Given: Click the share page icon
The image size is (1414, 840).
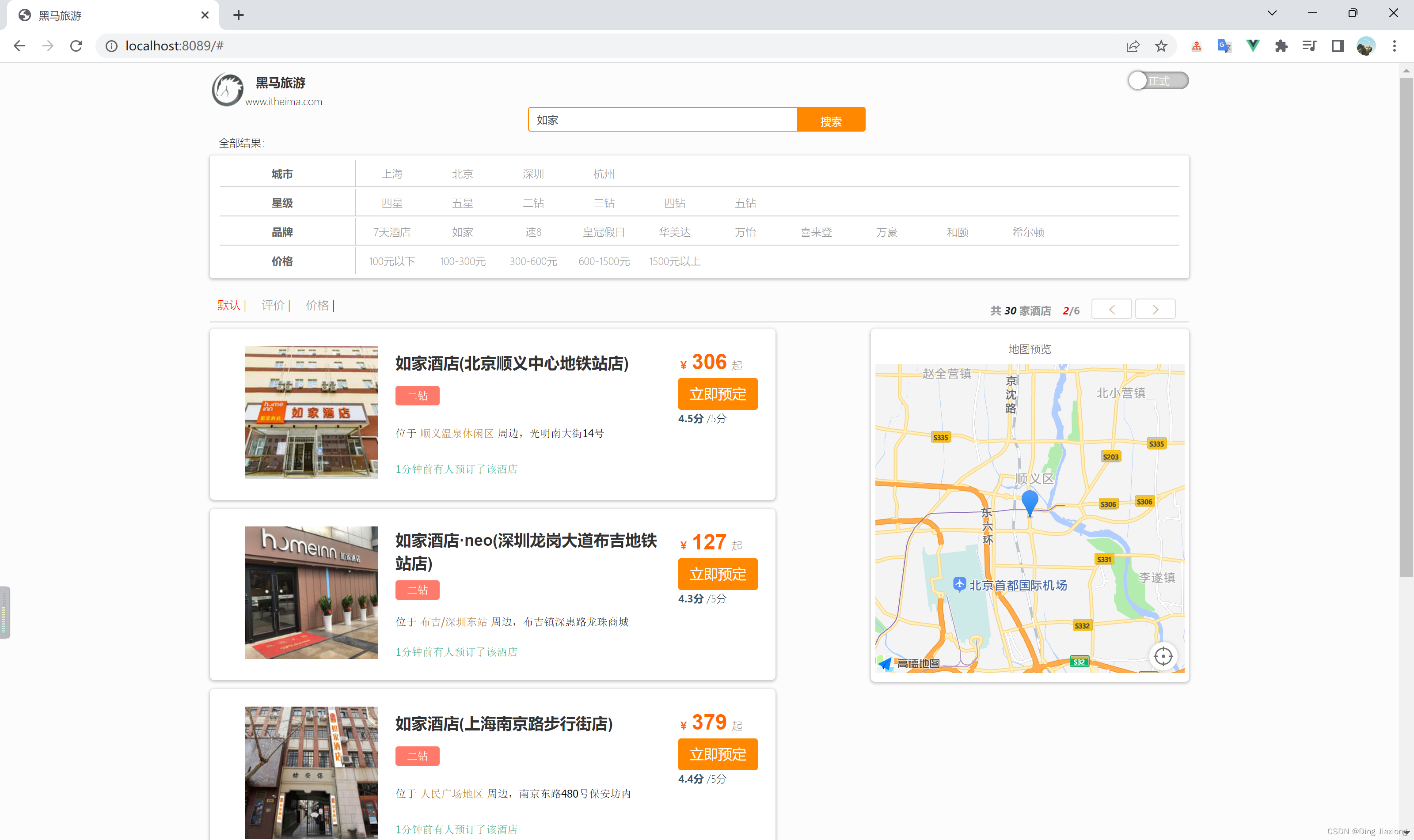Looking at the screenshot, I should (x=1133, y=46).
